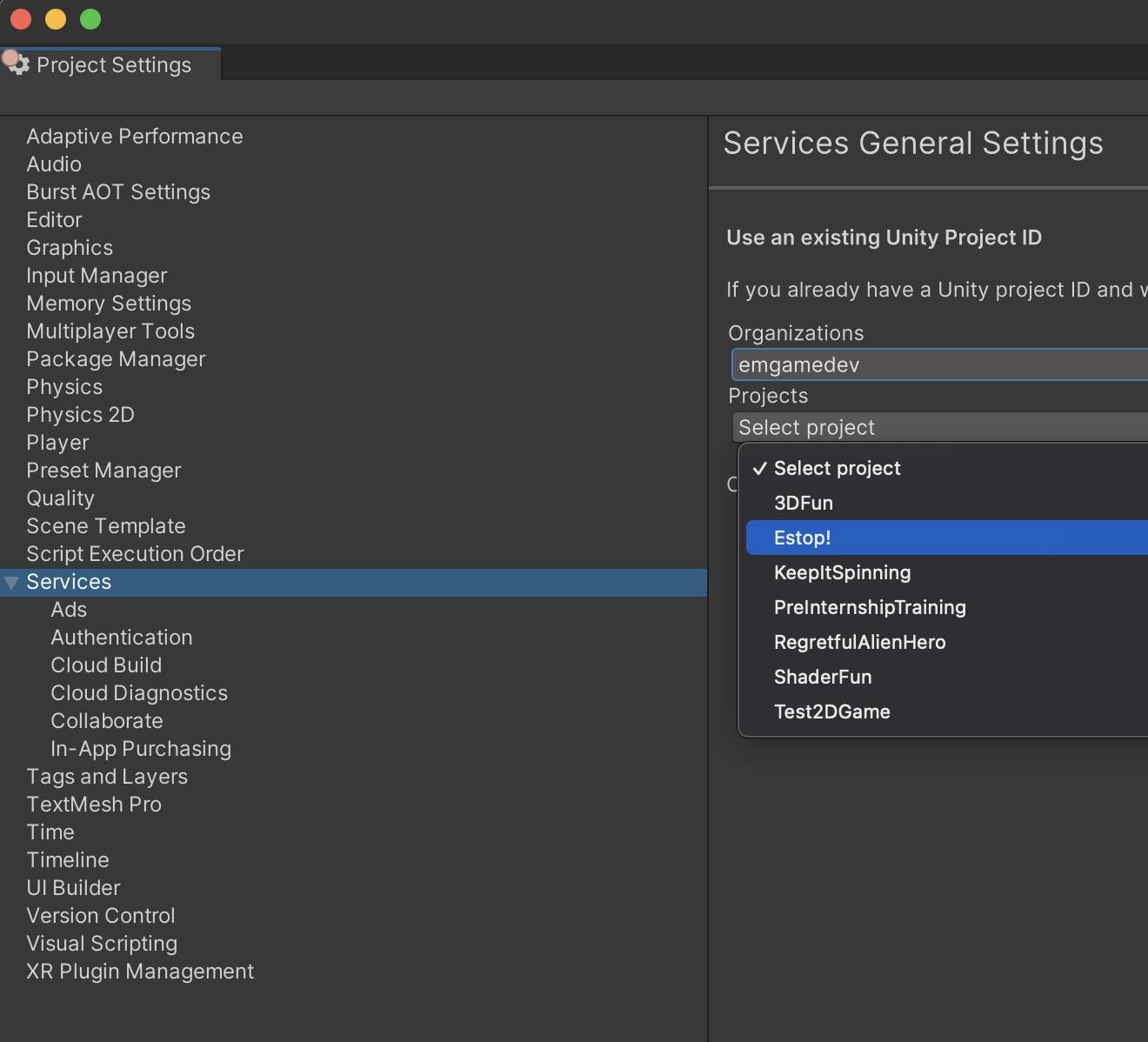
Task: Open Collaborate service settings
Action: pyautogui.click(x=107, y=721)
